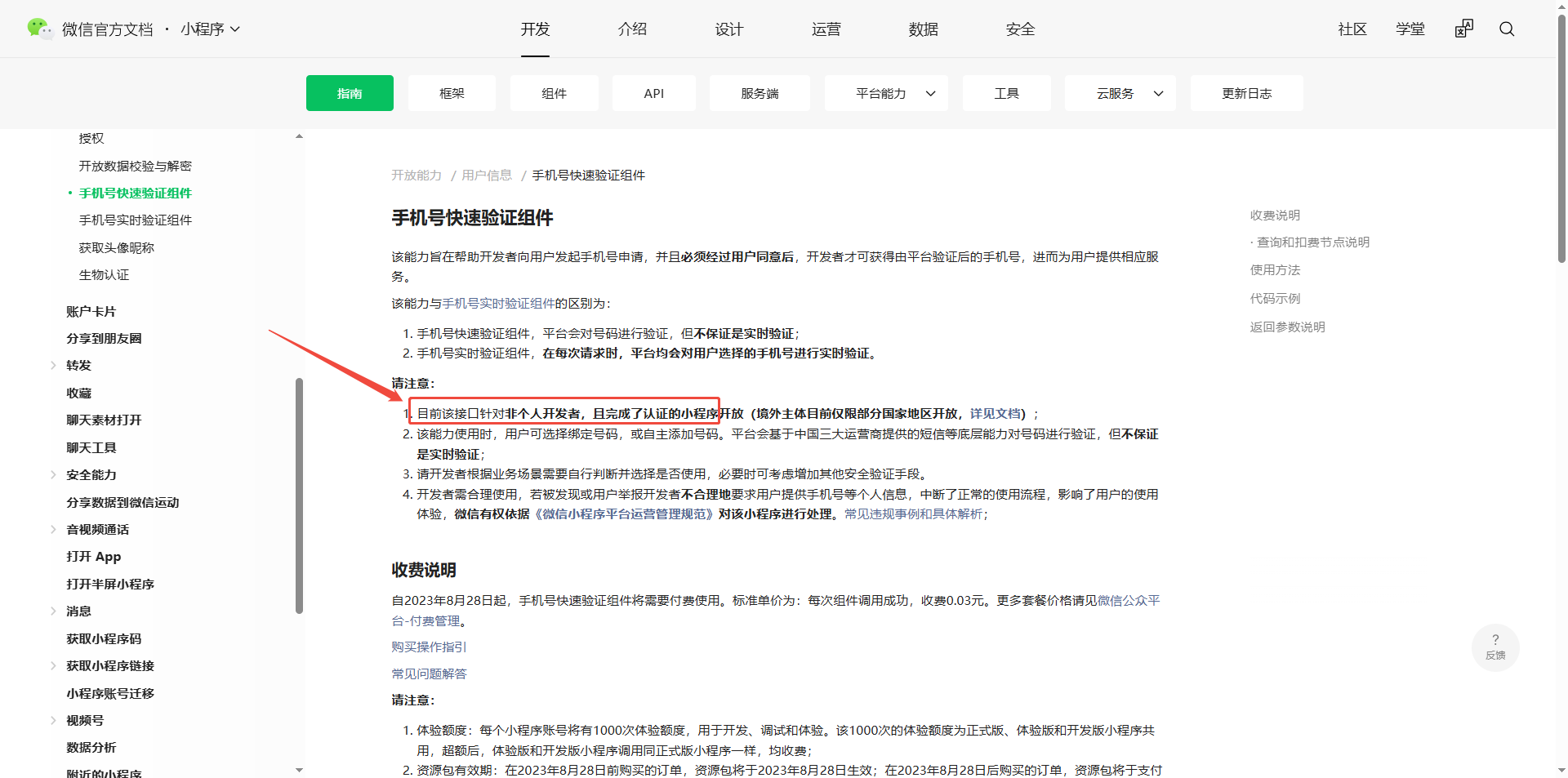Open 聊天工具 in the sidebar
Screen dimensions: 1568x778
[x=91, y=447]
